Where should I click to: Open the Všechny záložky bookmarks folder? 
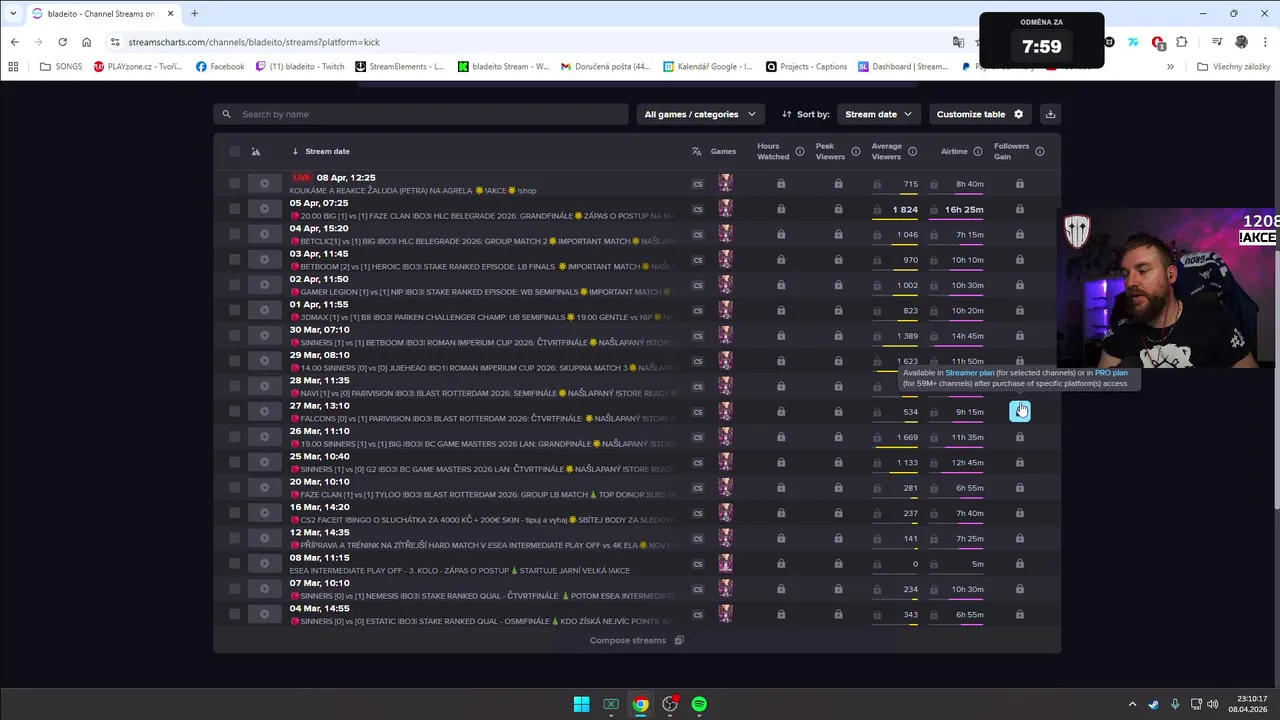click(1234, 67)
